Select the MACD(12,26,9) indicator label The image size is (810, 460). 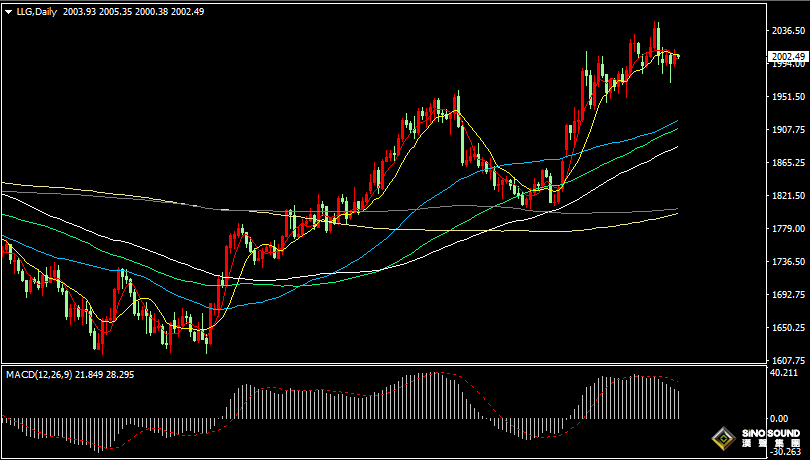40,374
